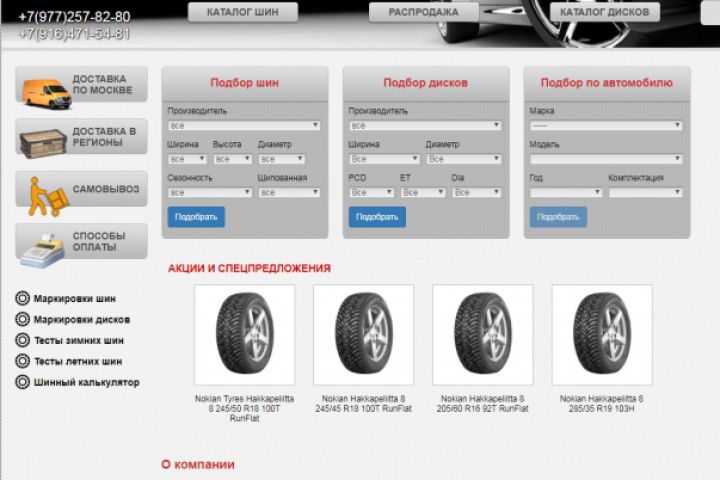Open Маркировки дисков link
The height and width of the screenshot is (480, 720).
(x=82, y=319)
